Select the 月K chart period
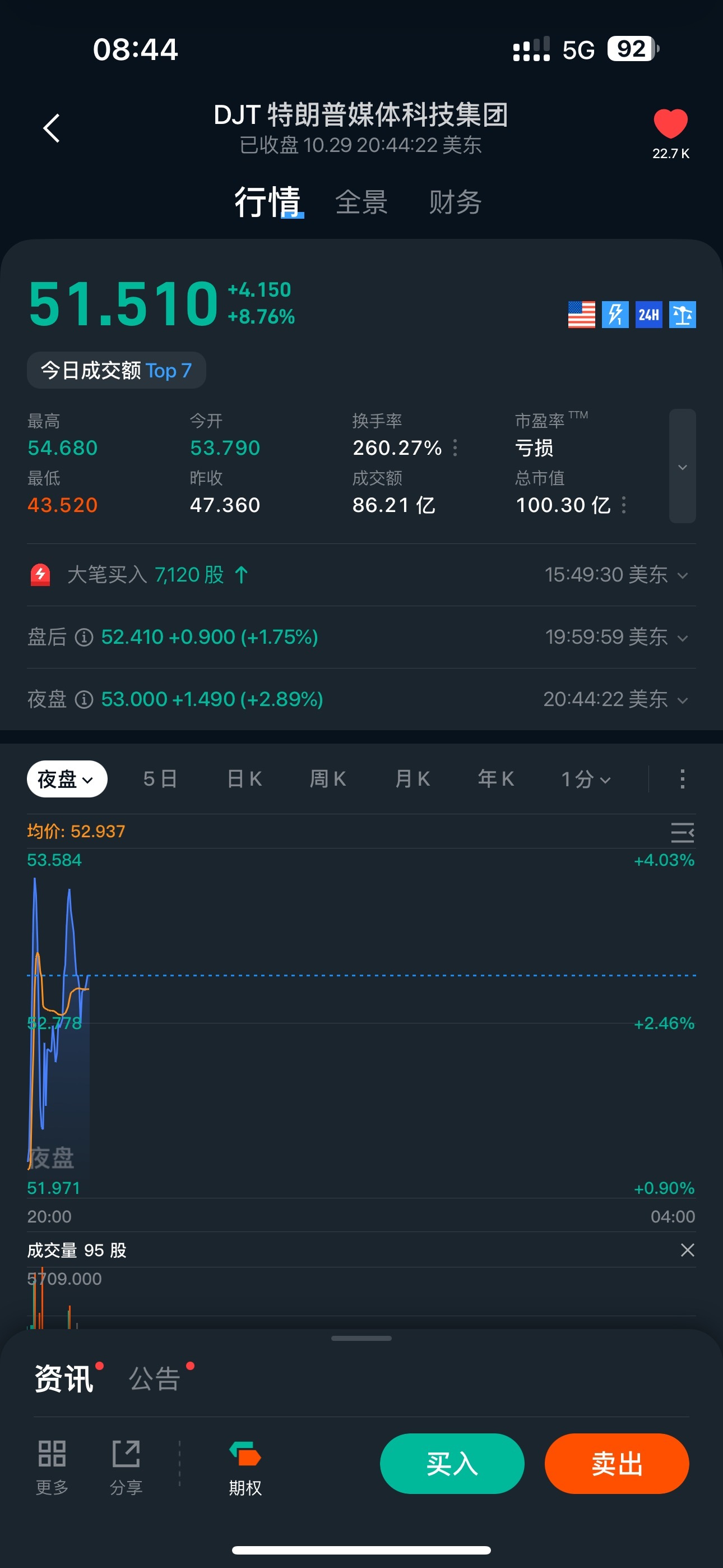Viewport: 723px width, 1568px height. click(413, 778)
